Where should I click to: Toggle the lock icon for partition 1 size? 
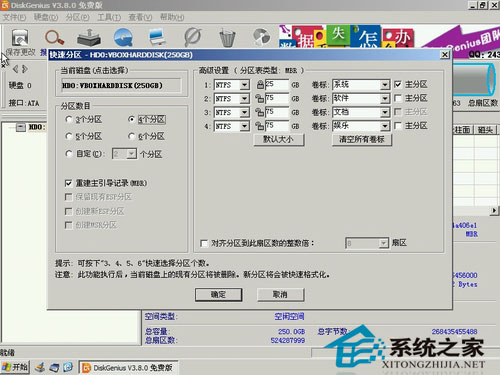coord(260,85)
